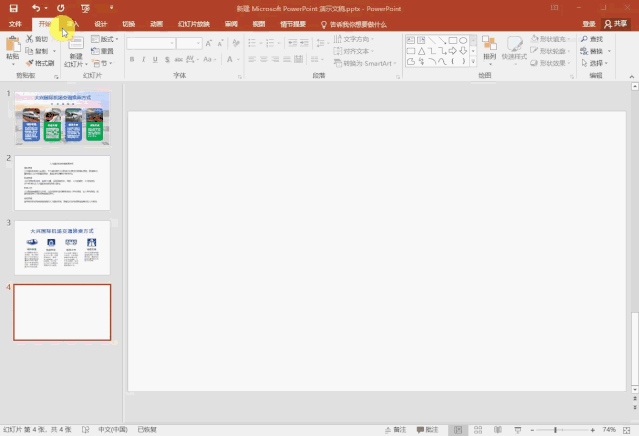Viewport: 639px width, 436px height.
Task: Click the Sign in (登录) button
Action: click(x=589, y=24)
